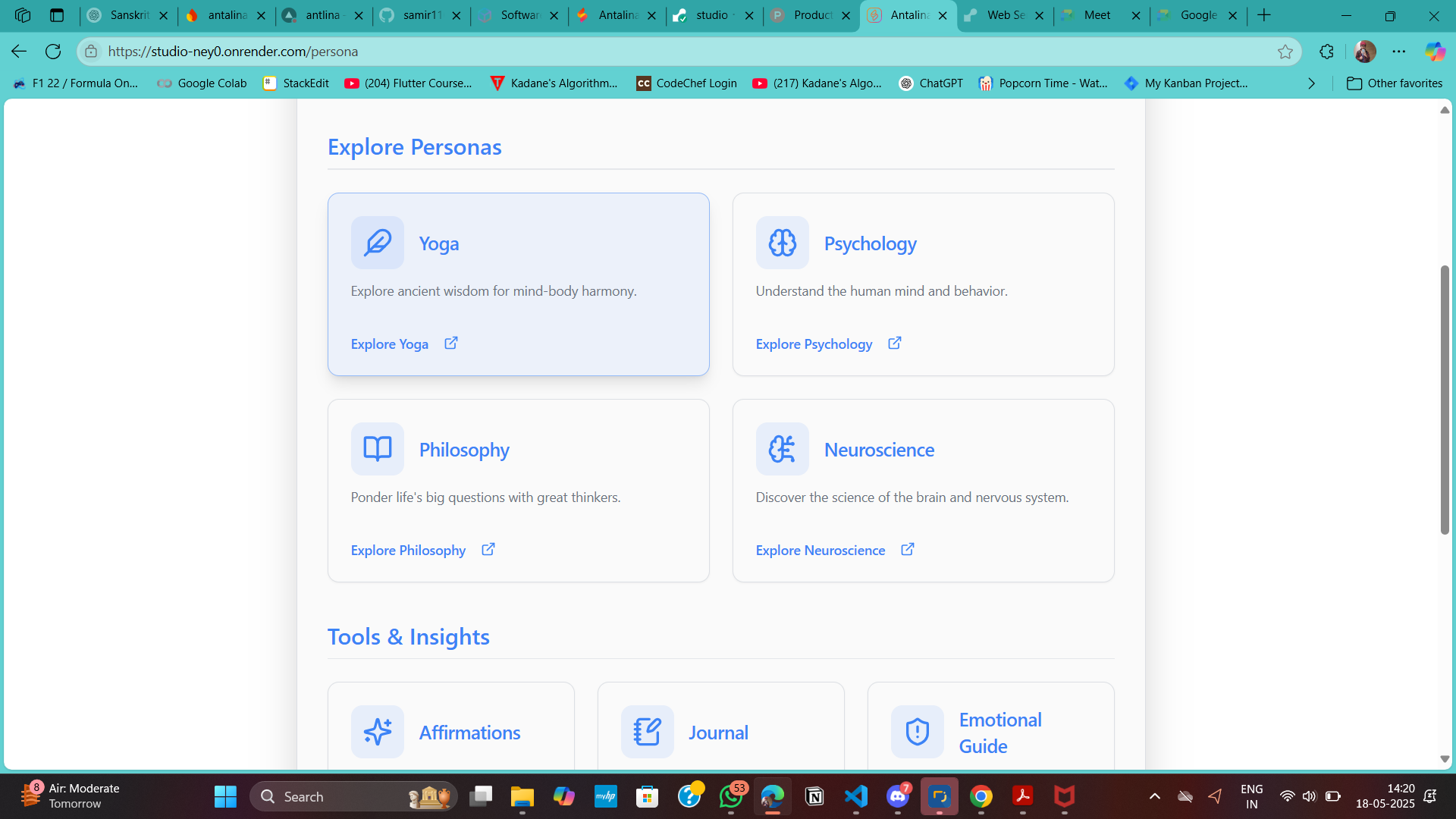Click external link icon beside Explore Neuroscience
1456x819 pixels.
907,549
